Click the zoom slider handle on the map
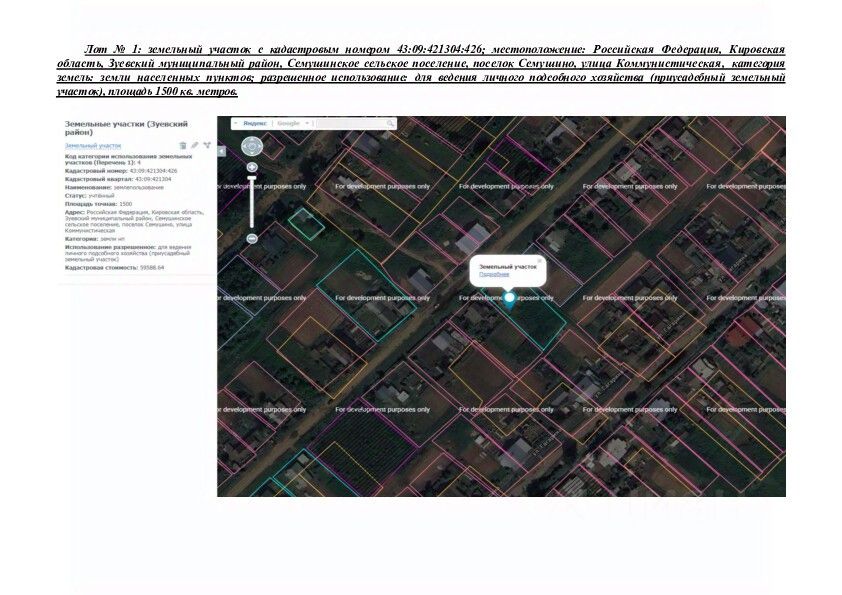This screenshot has height=595, width=842. coord(252,178)
